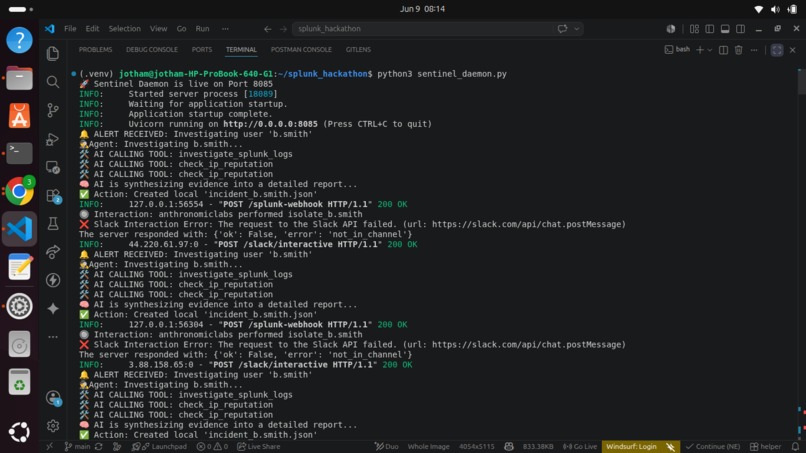Open the Source Control view
Screen dimensions: 806x453
click(52, 110)
